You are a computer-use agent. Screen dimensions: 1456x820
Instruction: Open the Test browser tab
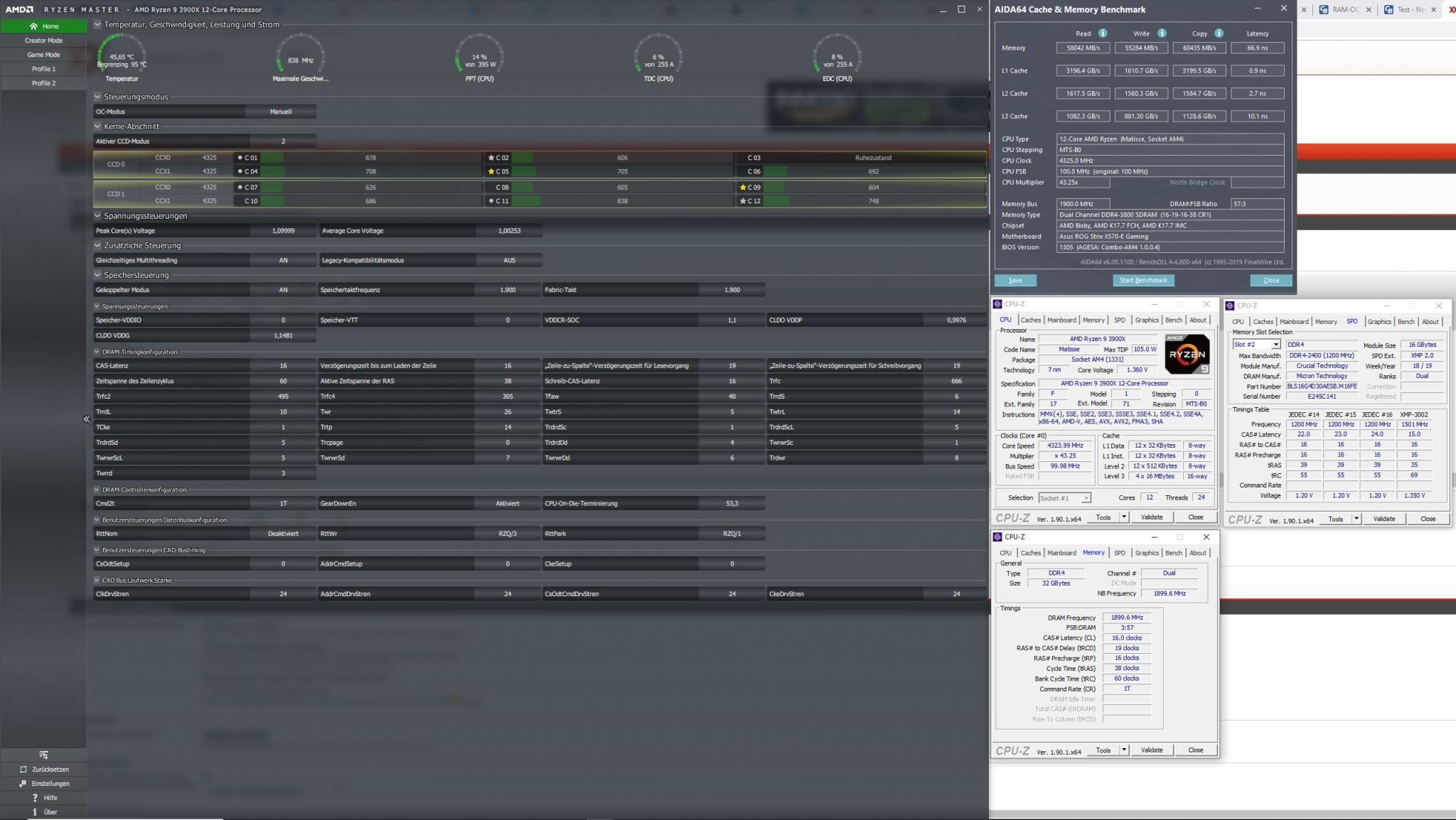click(x=1410, y=10)
